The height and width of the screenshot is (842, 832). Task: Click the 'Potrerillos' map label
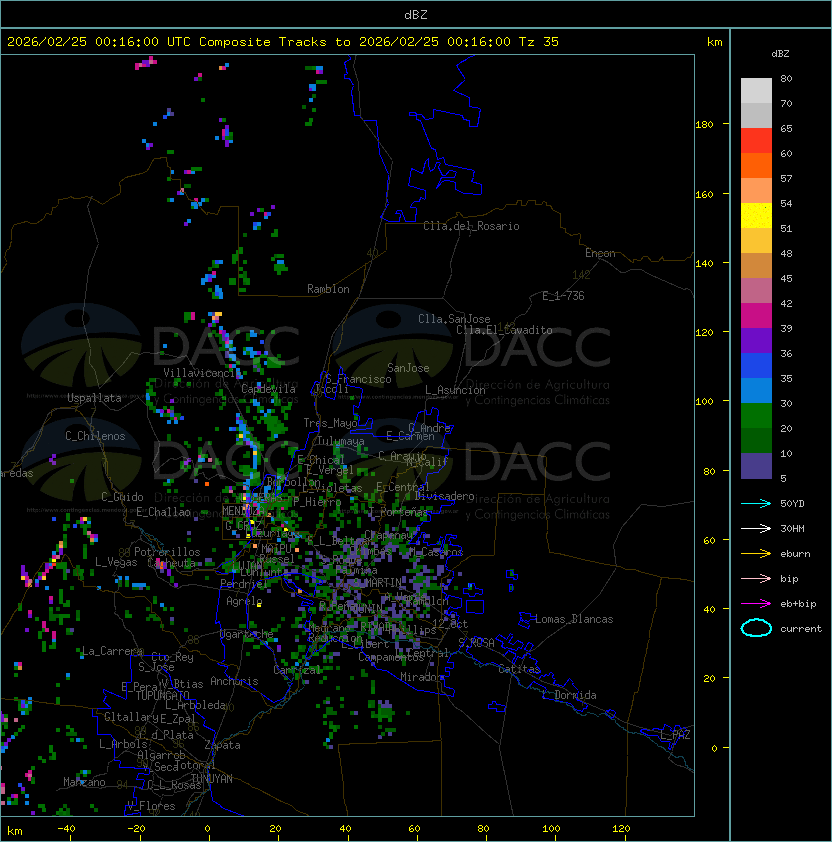(x=167, y=552)
